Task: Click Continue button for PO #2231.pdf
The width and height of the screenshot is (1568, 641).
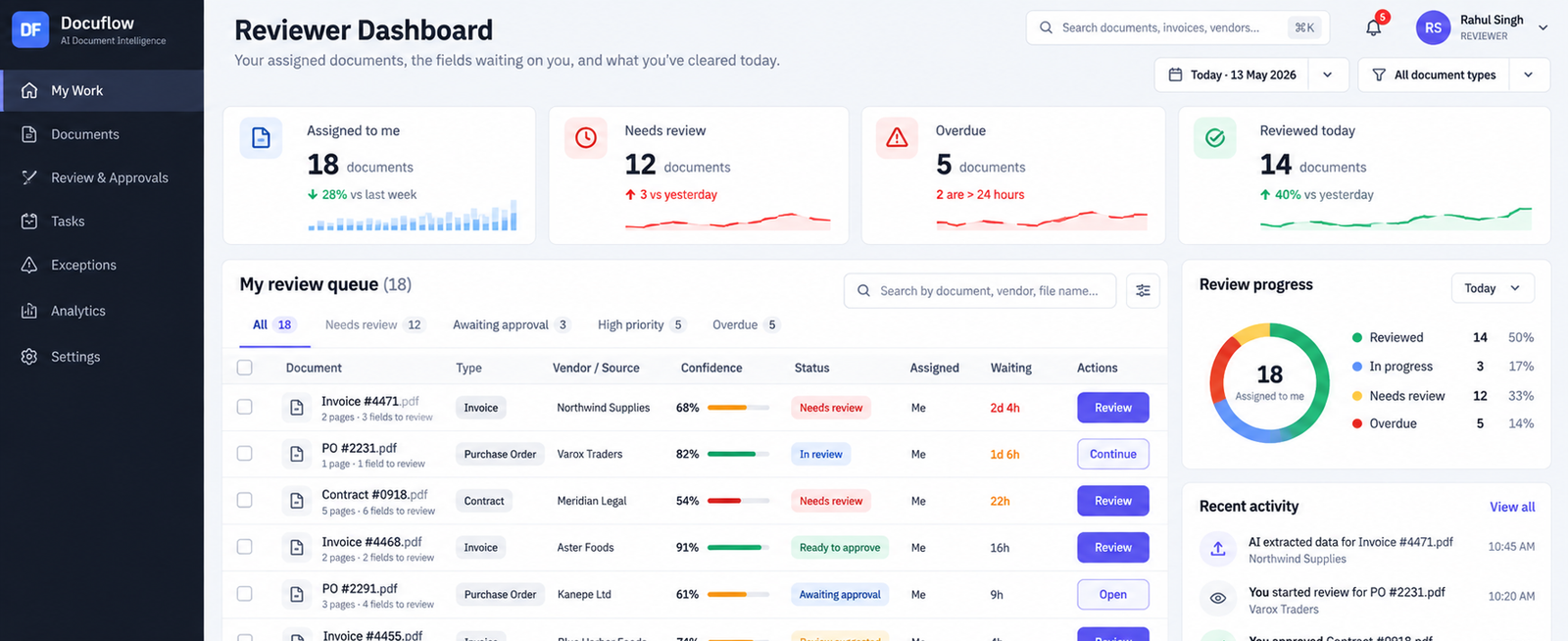Action: 1113,454
